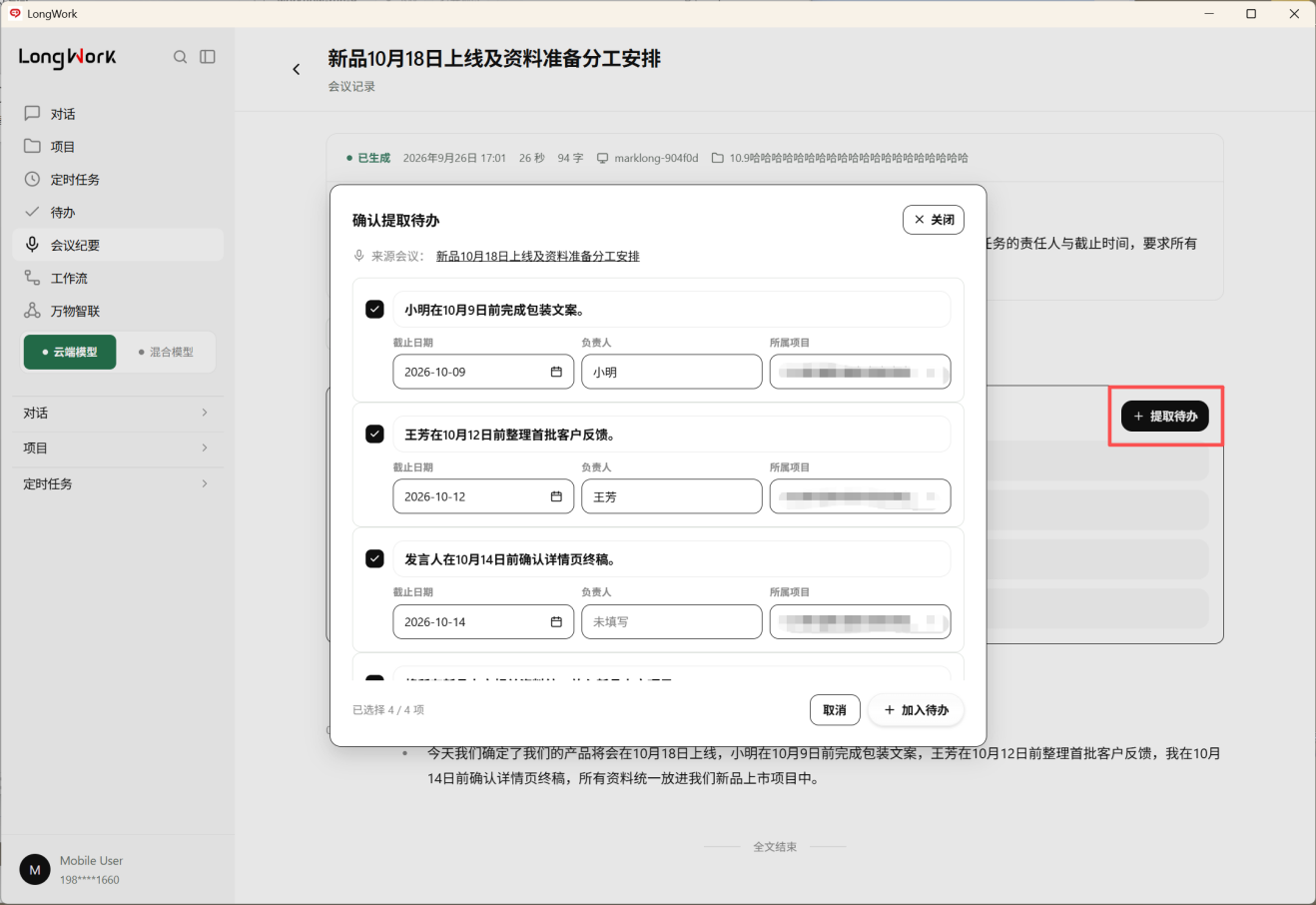Screen dimensions: 1316x905
Task: Edit task title 小明在10月9日前完成包装文案
Action: click(672, 310)
